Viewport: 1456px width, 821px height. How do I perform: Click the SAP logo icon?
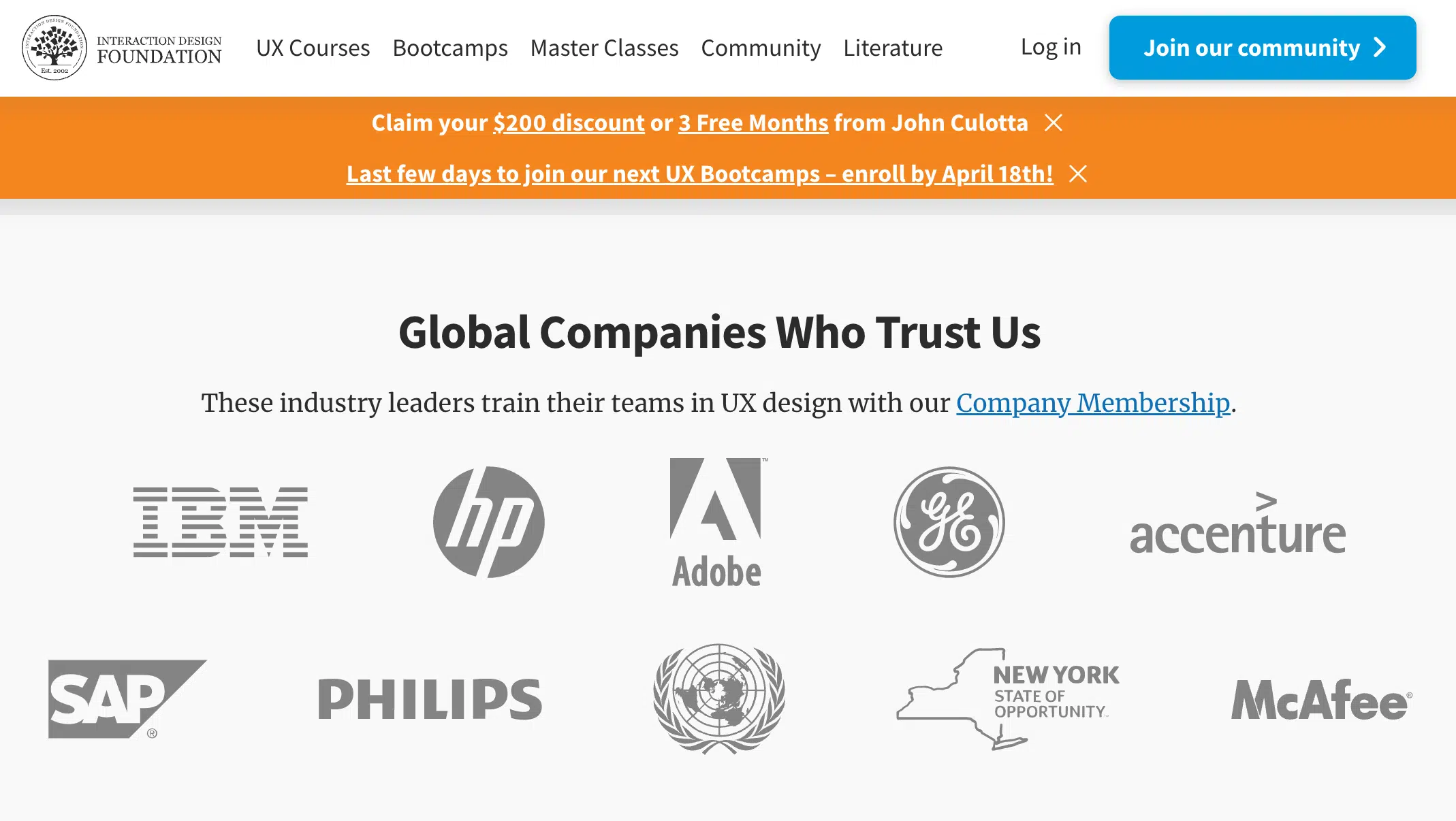click(x=127, y=699)
